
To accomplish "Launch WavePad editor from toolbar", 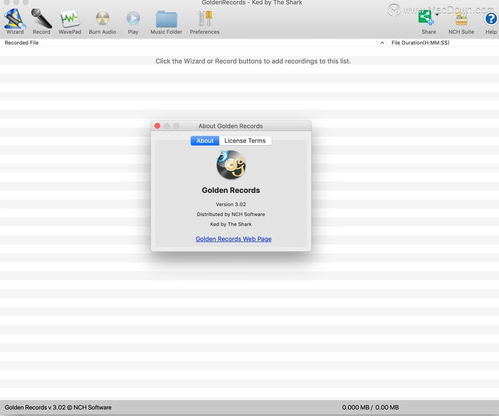I will pyautogui.click(x=70, y=22).
